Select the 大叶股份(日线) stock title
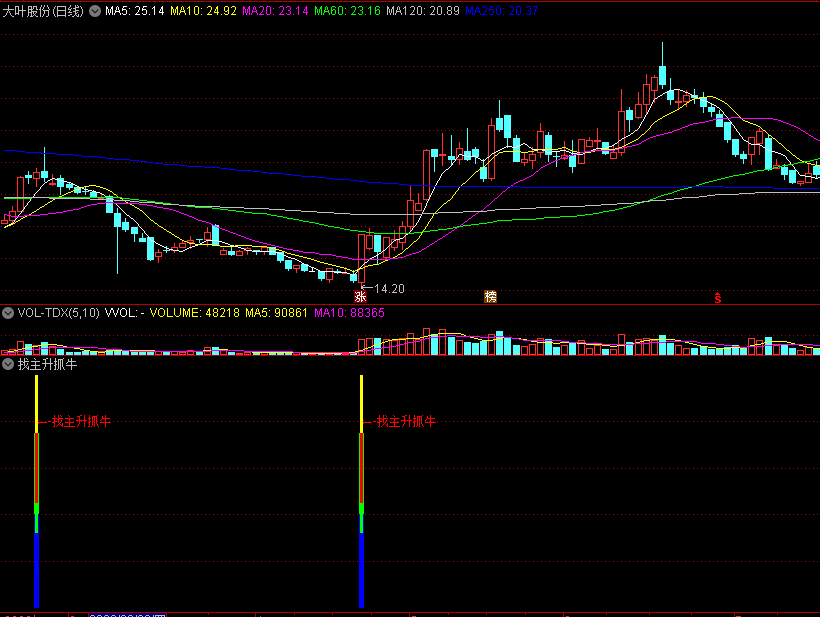This screenshot has height=617, width=820. (x=43, y=11)
